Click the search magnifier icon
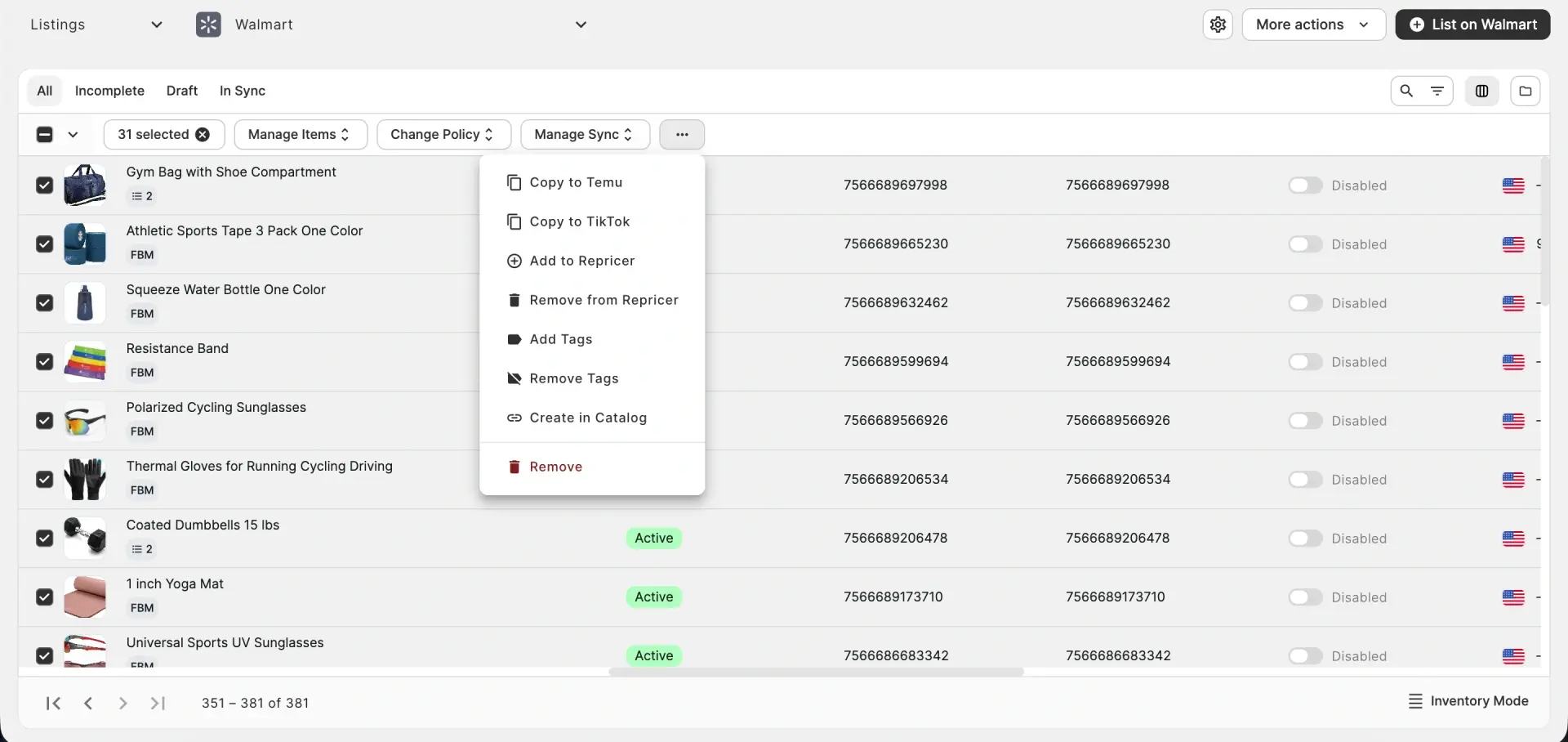The image size is (1568, 742). (1406, 91)
